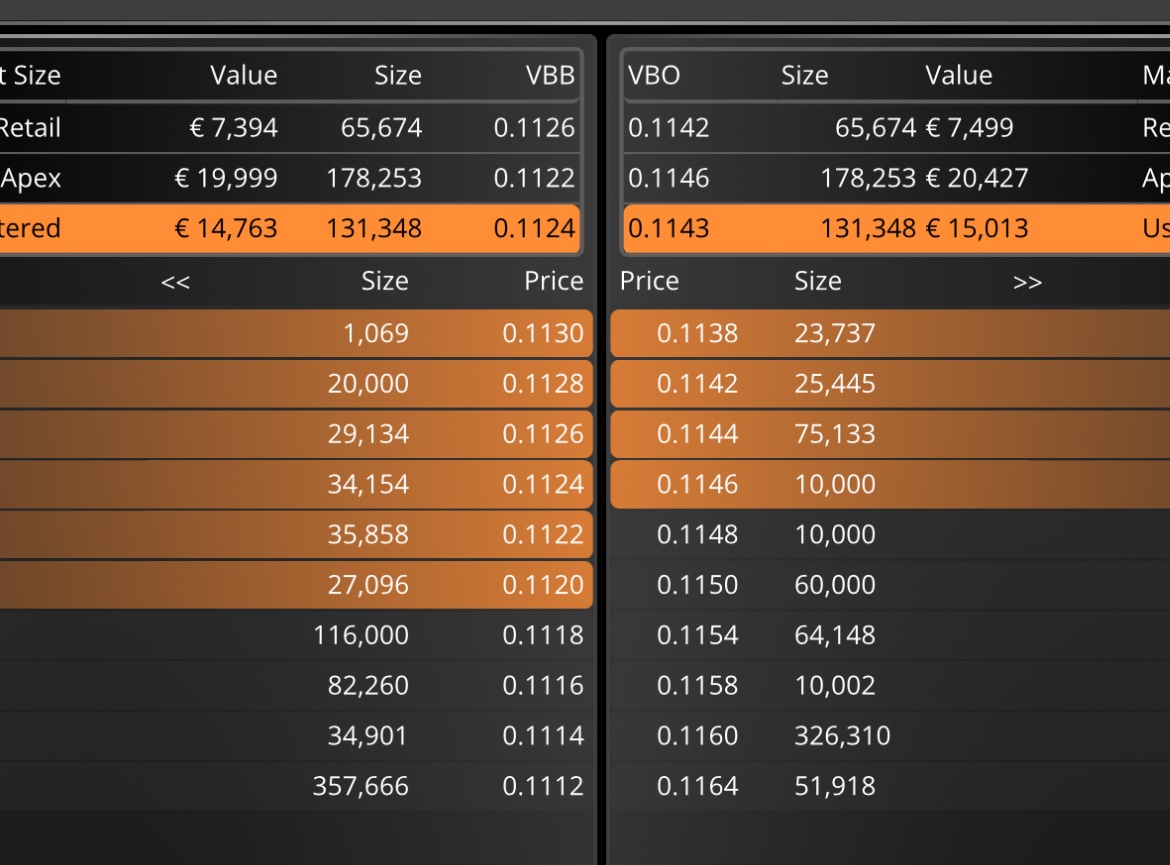Select the ask row at price 0.1138
The height and width of the screenshot is (865, 1170).
point(890,333)
